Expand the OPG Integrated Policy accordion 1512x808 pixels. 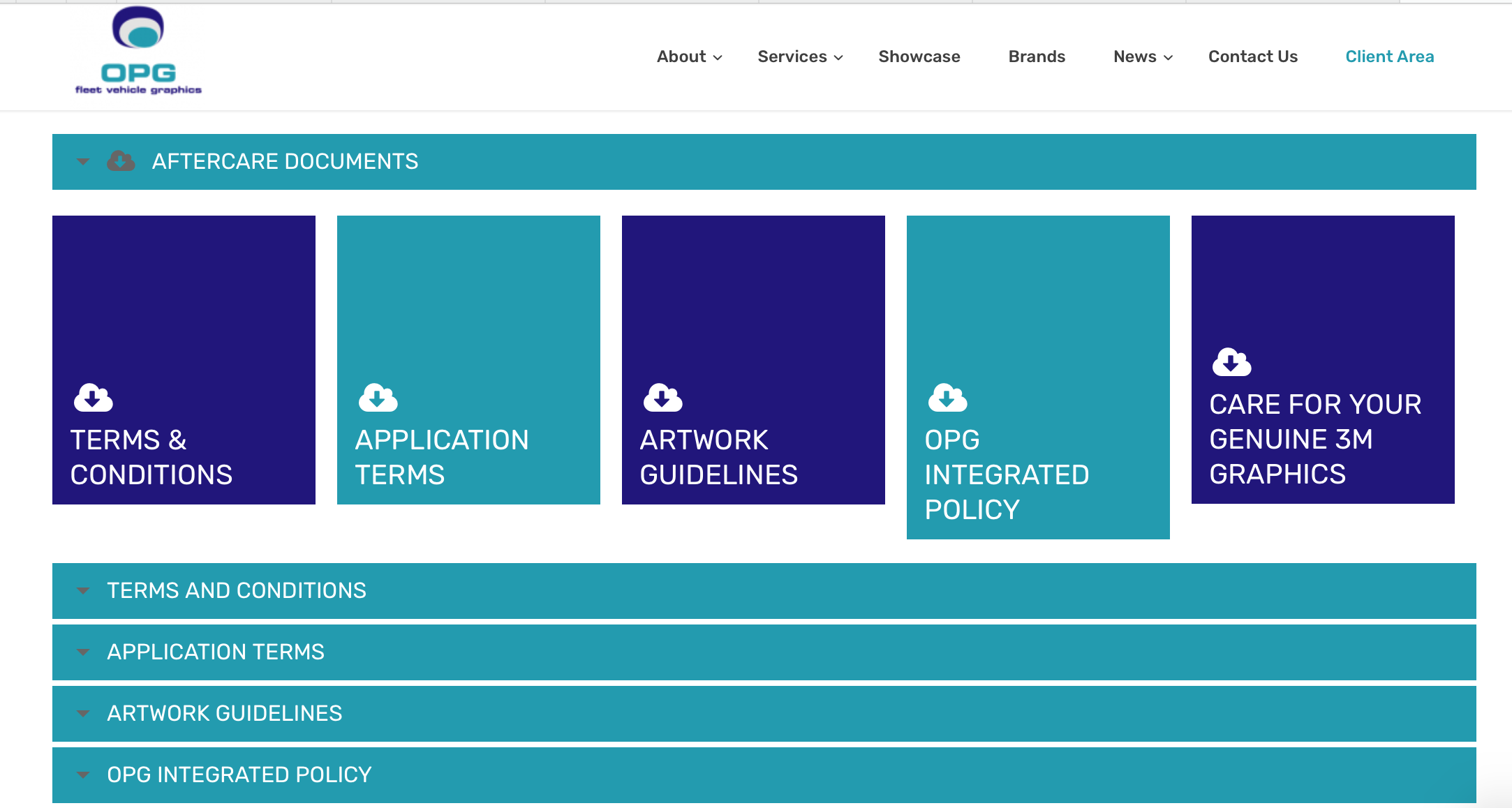[764, 775]
